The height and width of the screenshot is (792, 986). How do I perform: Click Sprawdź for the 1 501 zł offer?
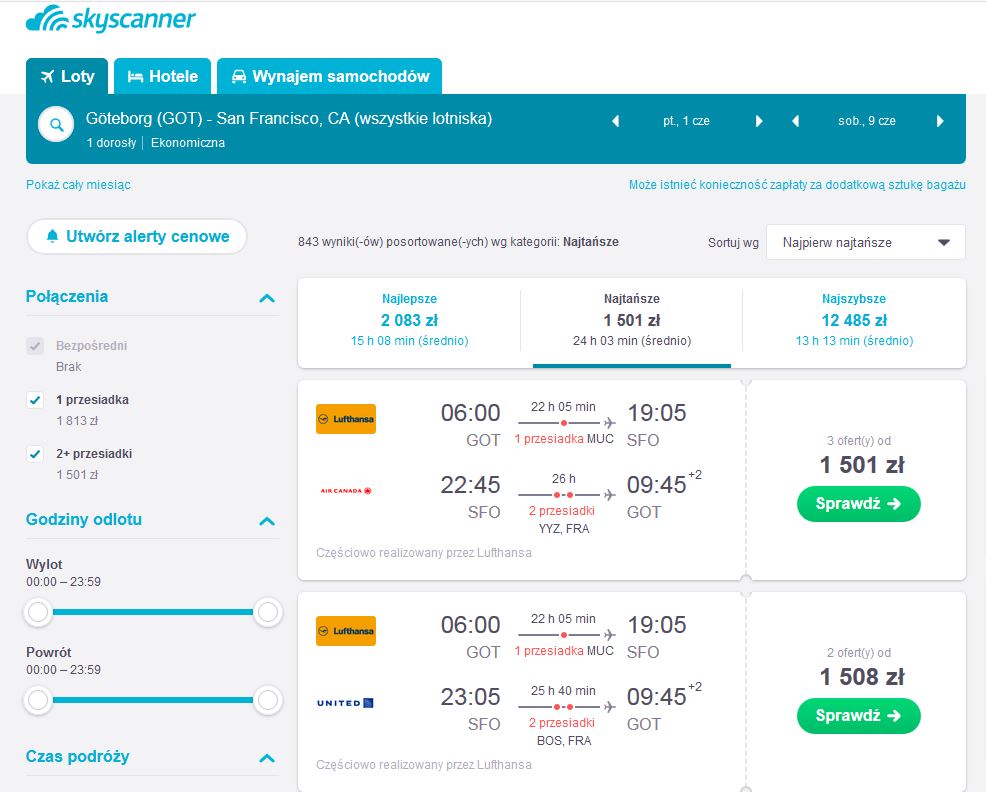click(858, 504)
